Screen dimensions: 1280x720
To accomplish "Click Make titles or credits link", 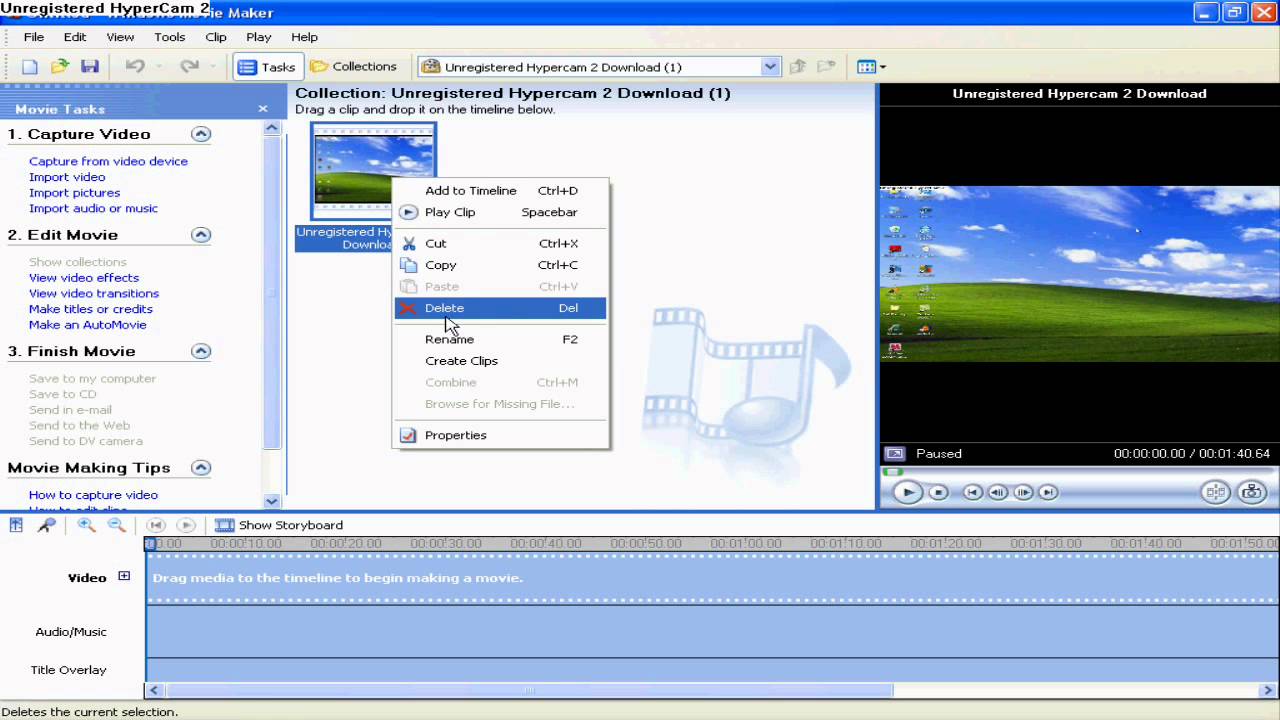I will pyautogui.click(x=91, y=310).
